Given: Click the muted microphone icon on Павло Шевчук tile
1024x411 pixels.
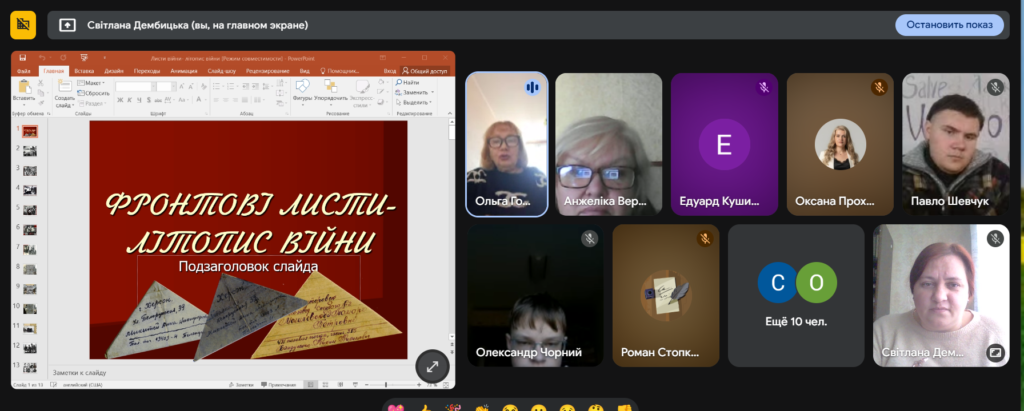Looking at the screenshot, I should click(x=995, y=88).
